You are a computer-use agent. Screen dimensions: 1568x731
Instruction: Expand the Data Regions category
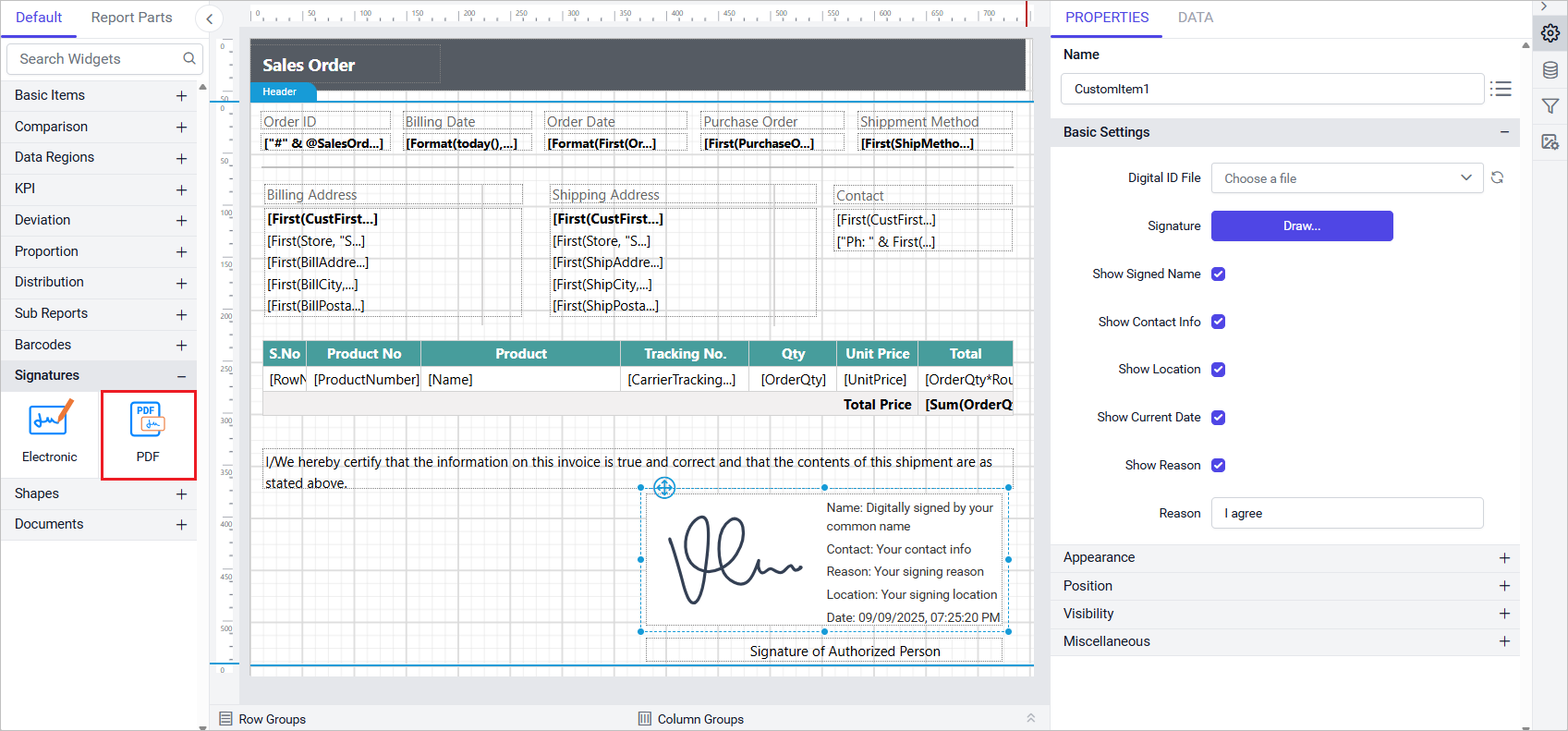(182, 158)
